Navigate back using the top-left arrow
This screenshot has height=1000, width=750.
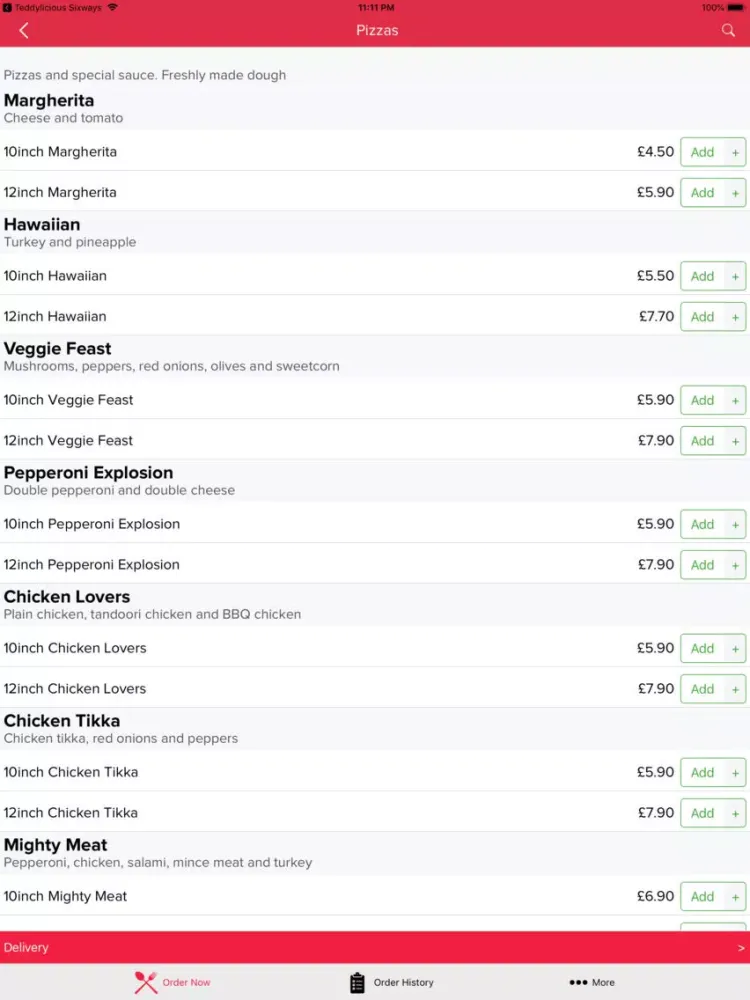click(x=22, y=29)
